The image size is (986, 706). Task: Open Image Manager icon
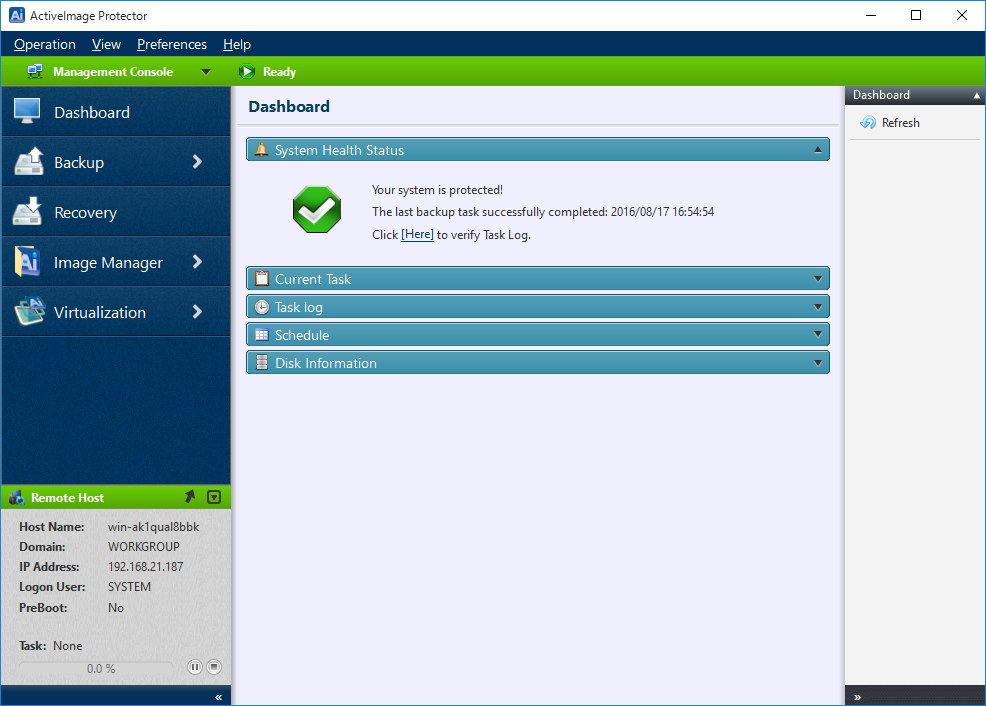tap(27, 262)
